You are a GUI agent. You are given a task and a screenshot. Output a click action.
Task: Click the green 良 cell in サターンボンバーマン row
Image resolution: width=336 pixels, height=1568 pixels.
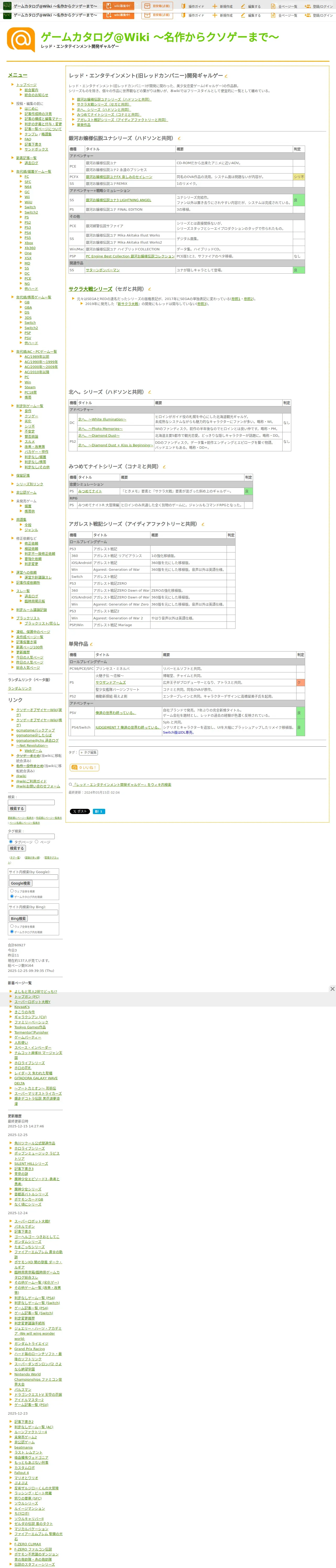click(299, 270)
